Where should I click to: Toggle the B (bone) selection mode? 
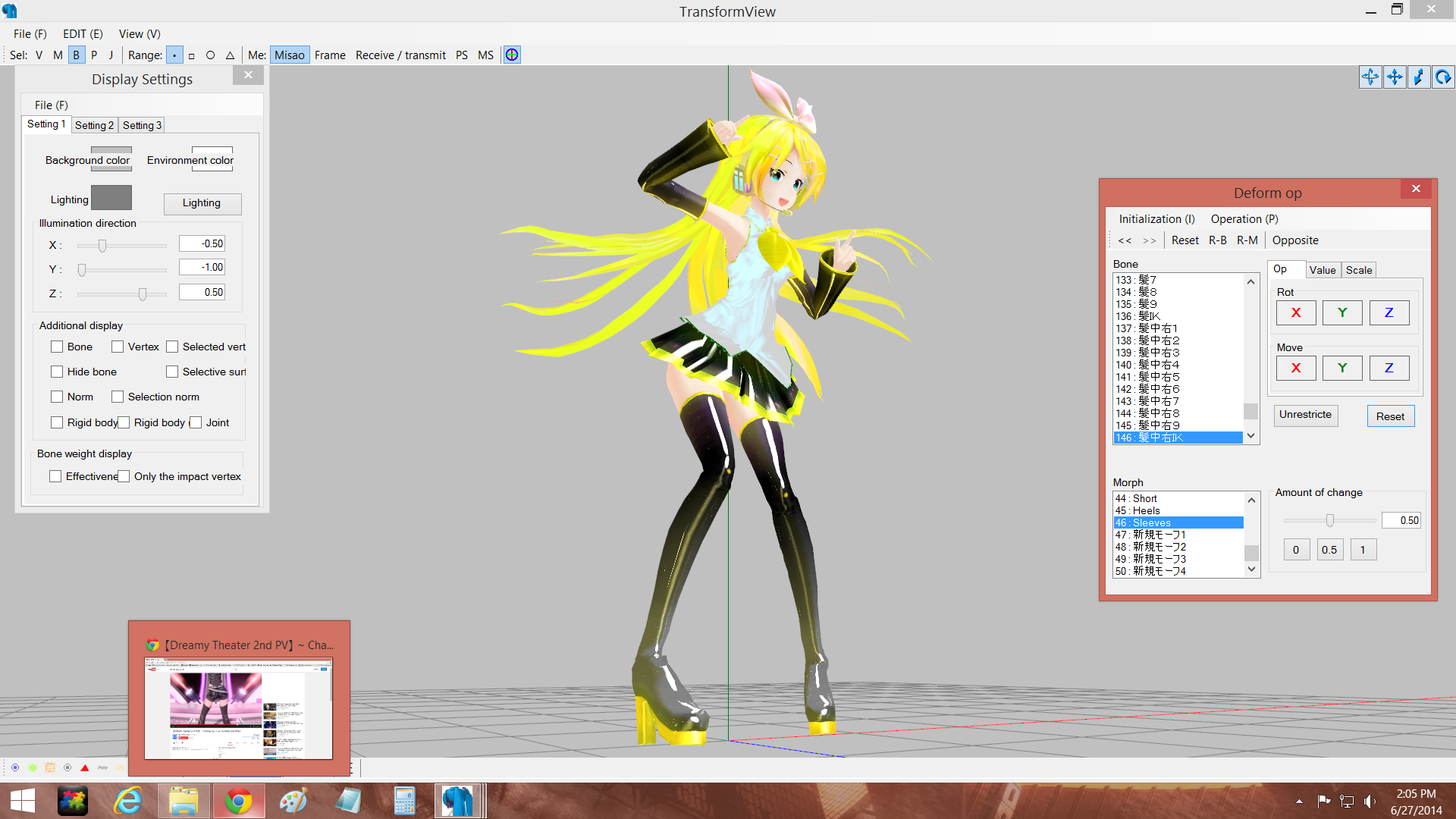[76, 55]
